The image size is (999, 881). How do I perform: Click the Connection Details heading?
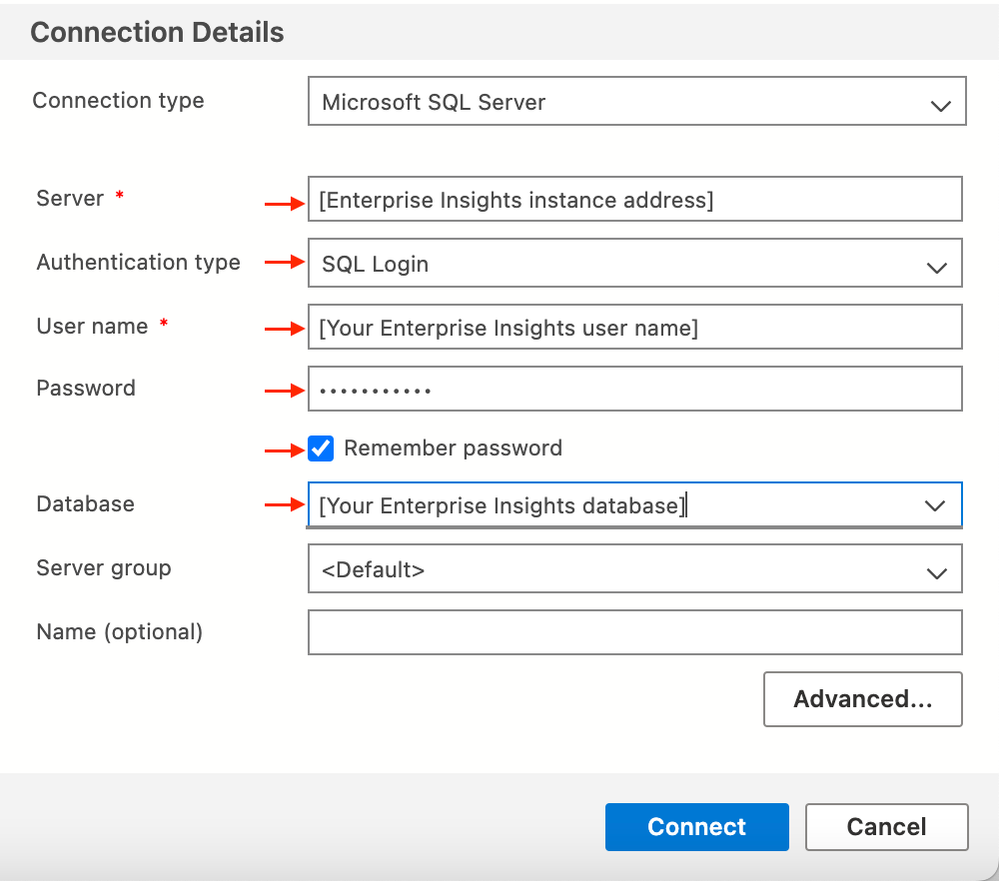[x=157, y=32]
